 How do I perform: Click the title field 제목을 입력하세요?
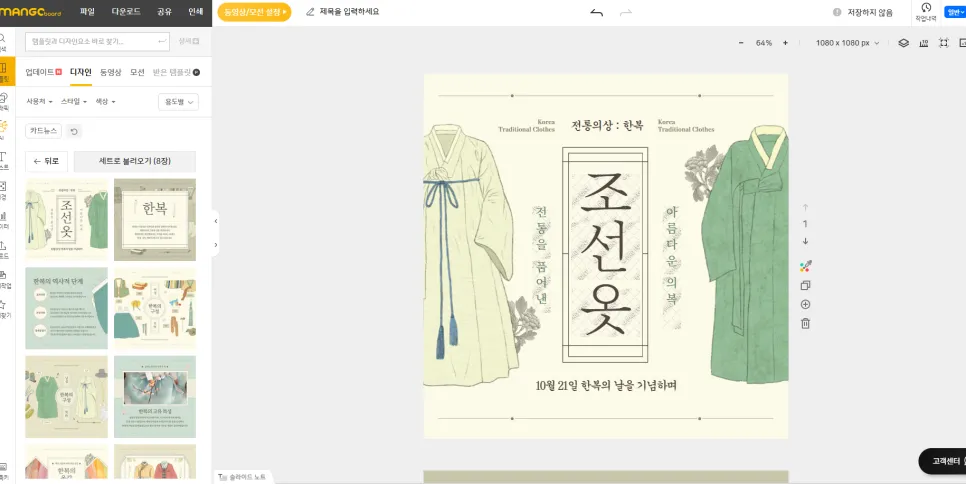point(349,12)
